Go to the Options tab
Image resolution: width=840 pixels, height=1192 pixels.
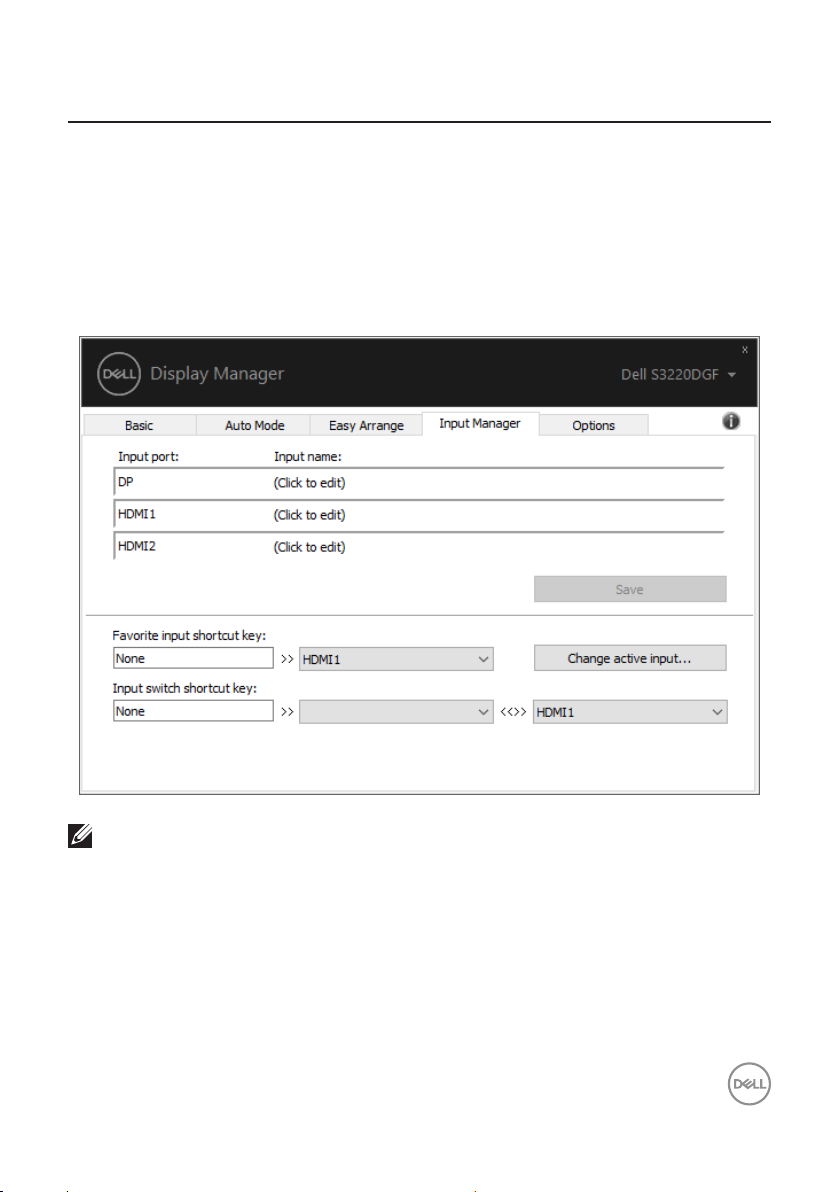tap(593, 426)
